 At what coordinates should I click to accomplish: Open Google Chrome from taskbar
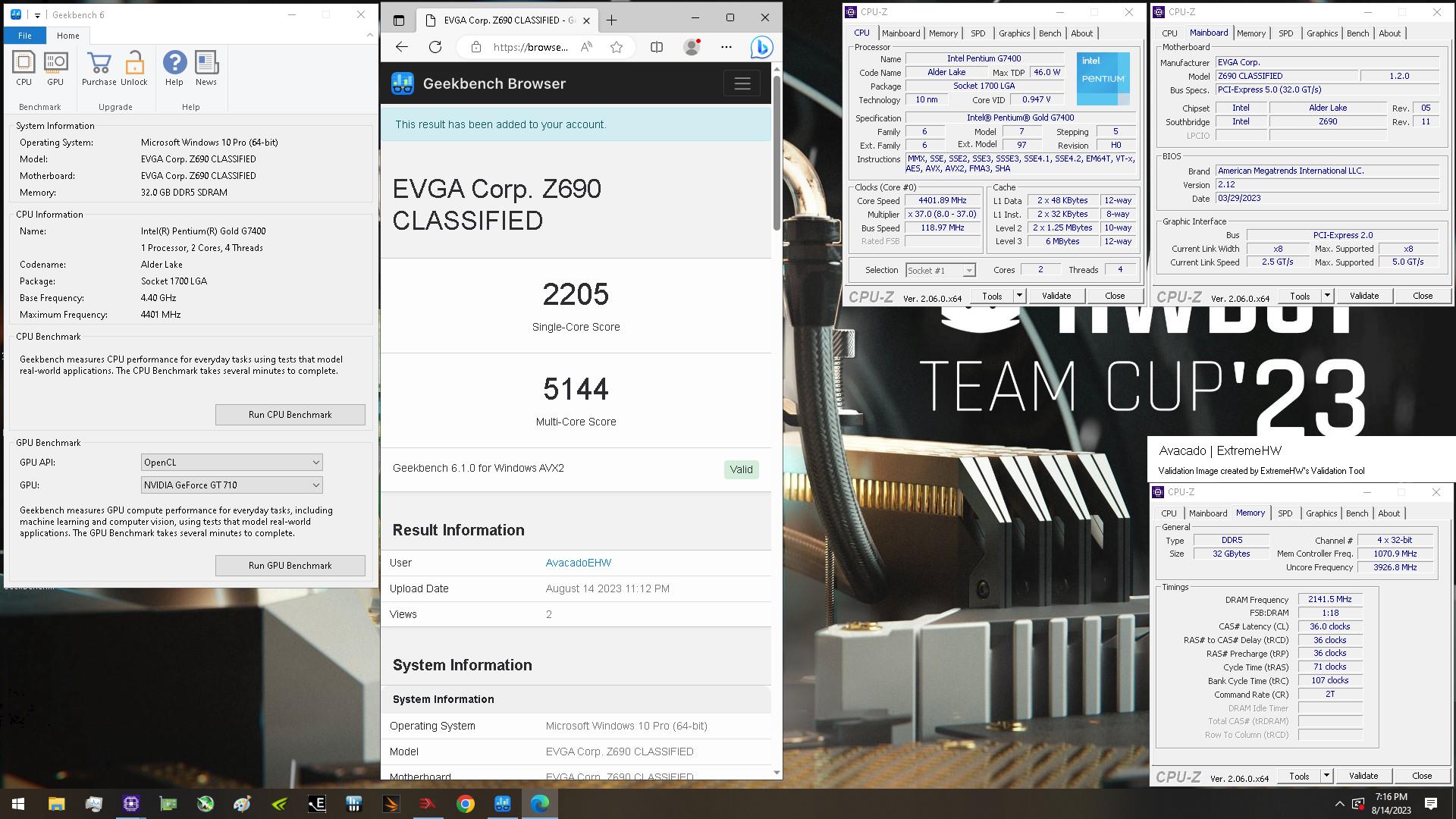[x=466, y=804]
